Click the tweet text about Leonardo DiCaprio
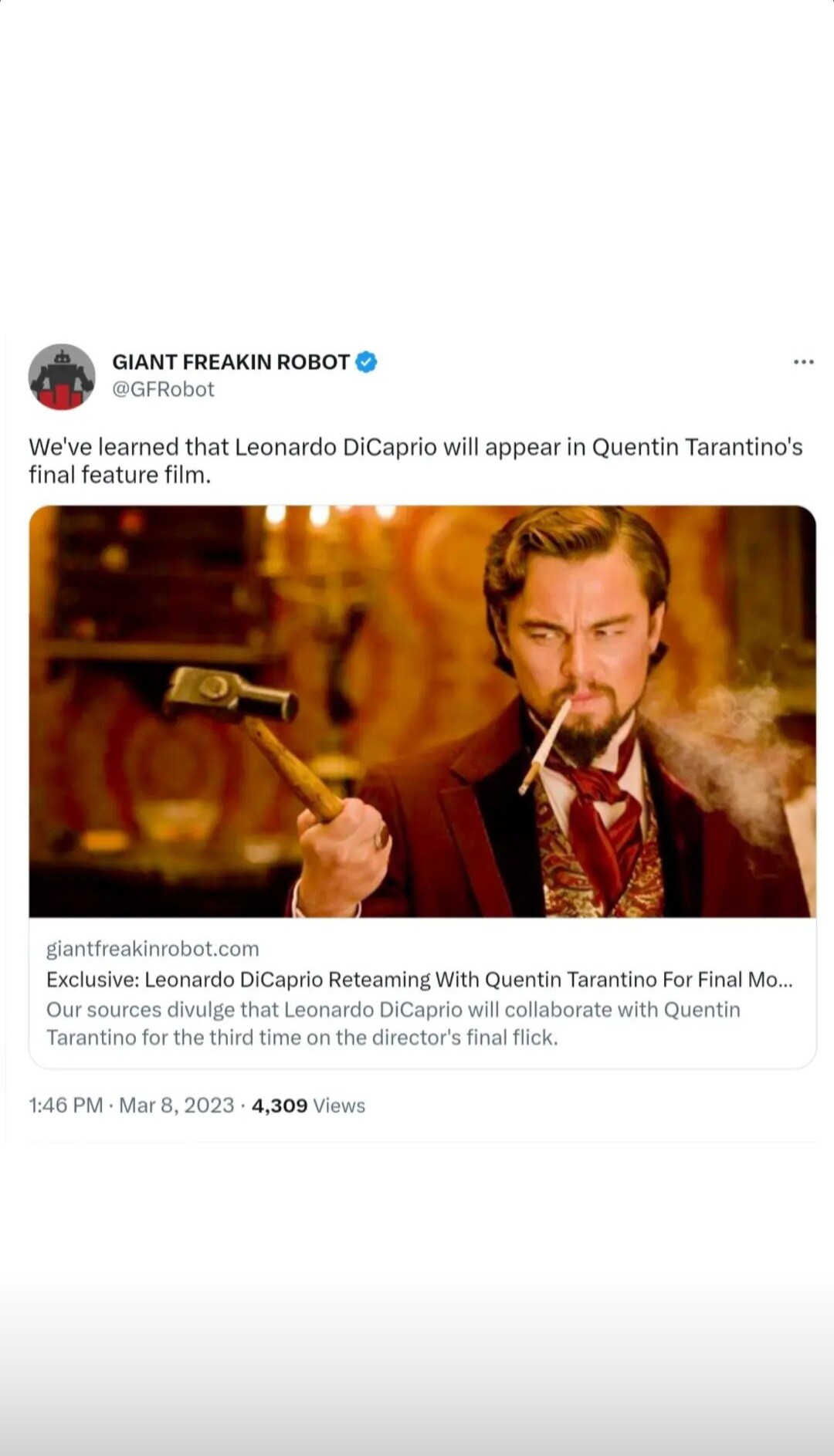834x1456 pixels. [415, 461]
